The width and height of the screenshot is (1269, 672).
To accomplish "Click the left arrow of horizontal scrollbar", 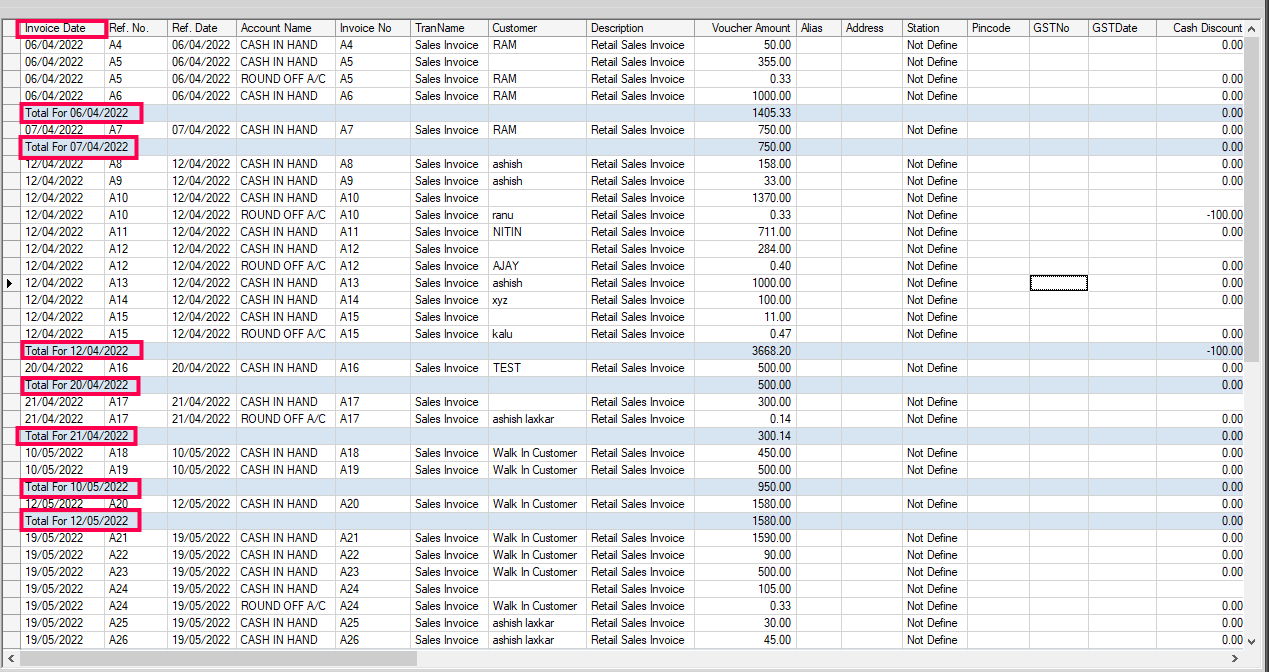I will coord(11,659).
